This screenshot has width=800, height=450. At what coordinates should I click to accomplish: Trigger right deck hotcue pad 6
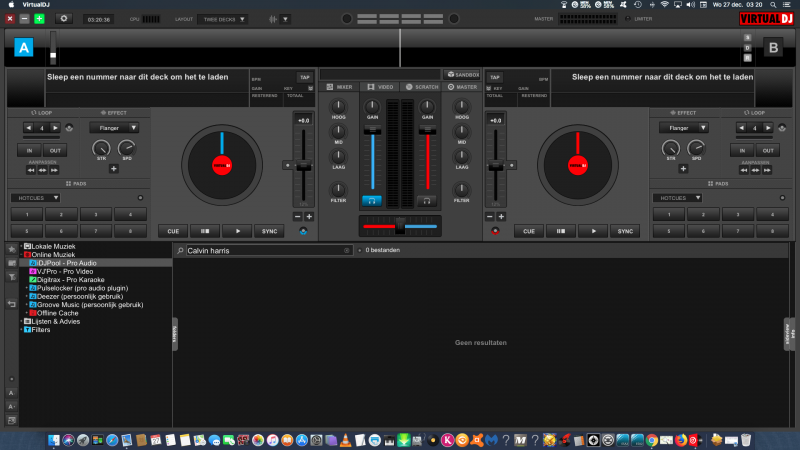[x=703, y=231]
